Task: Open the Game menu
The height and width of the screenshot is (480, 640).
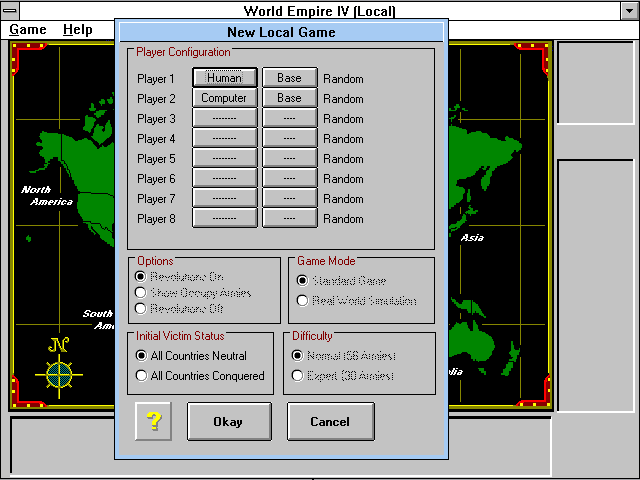Action: 28,30
